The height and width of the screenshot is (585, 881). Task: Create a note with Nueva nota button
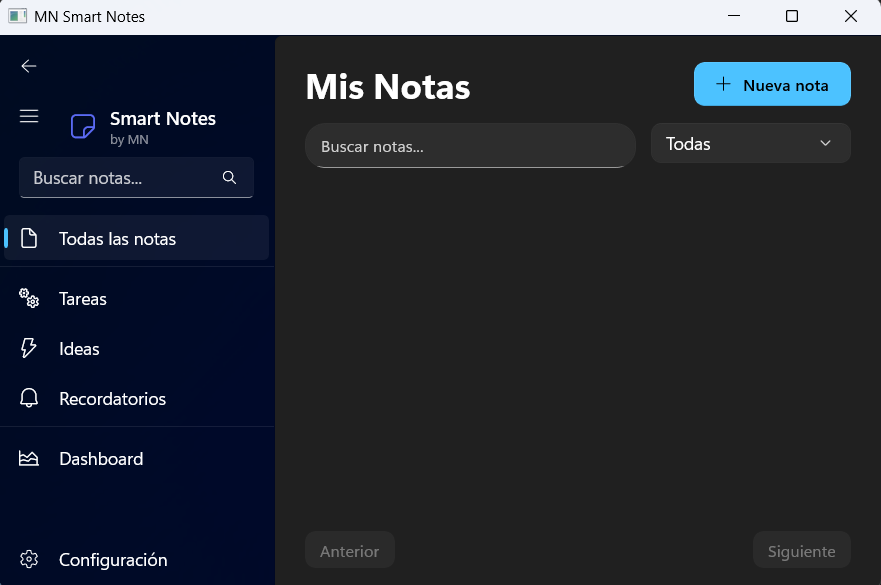772,84
